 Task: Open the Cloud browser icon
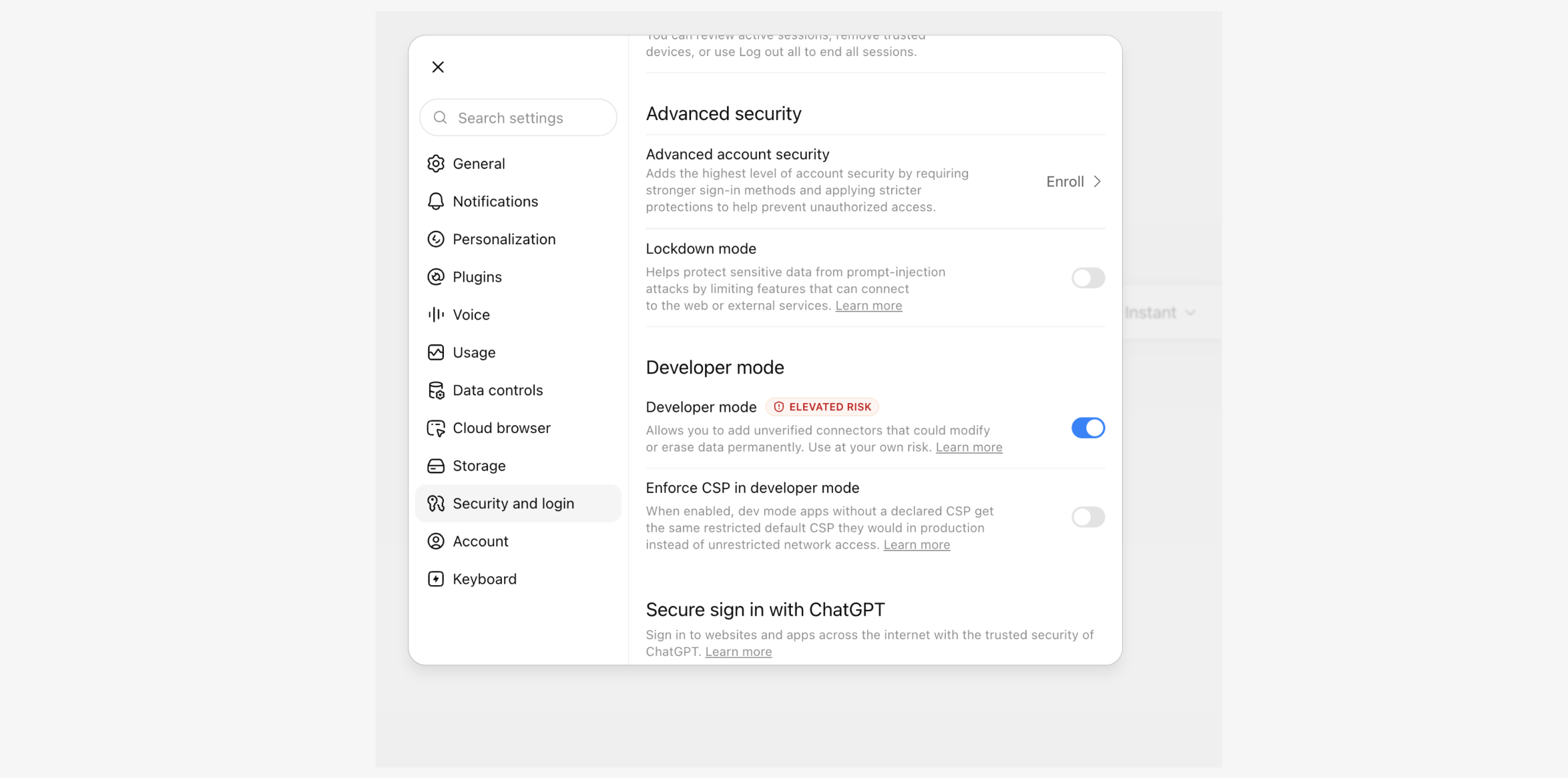[436, 428]
